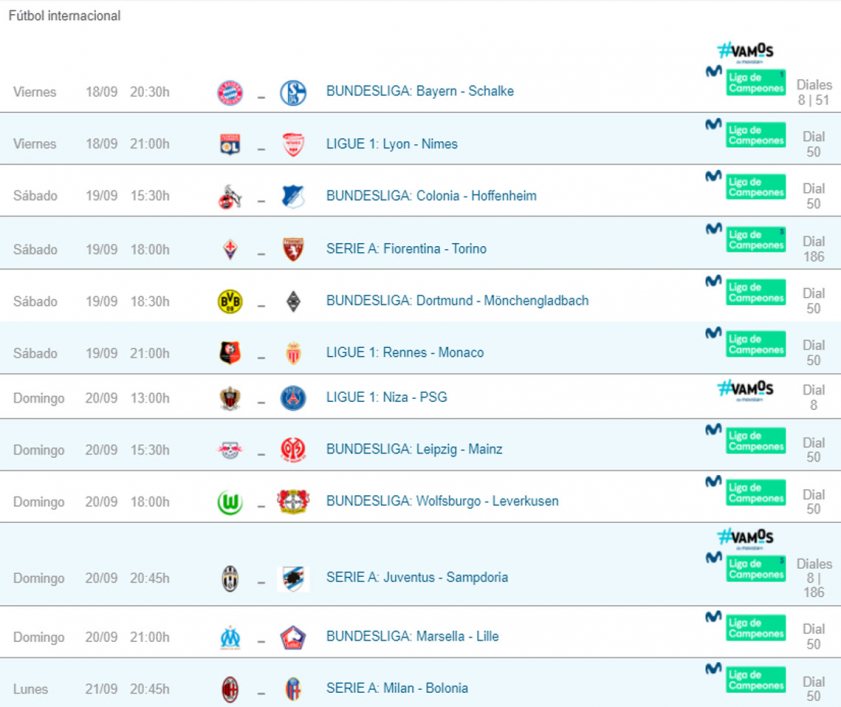Click the #Vamos channel logo in Niza-PSG row
Image resolution: width=841 pixels, height=707 pixels.
[746, 390]
